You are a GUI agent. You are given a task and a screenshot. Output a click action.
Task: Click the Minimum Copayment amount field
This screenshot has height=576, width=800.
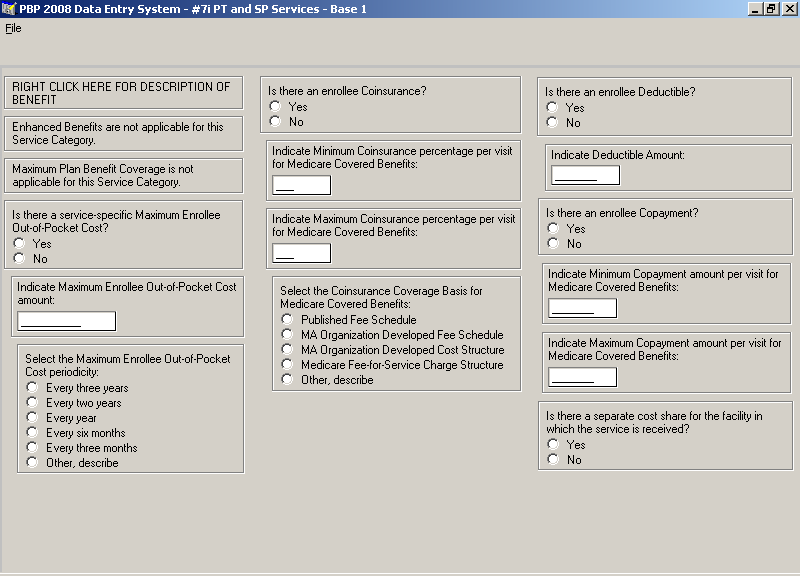[x=583, y=308]
